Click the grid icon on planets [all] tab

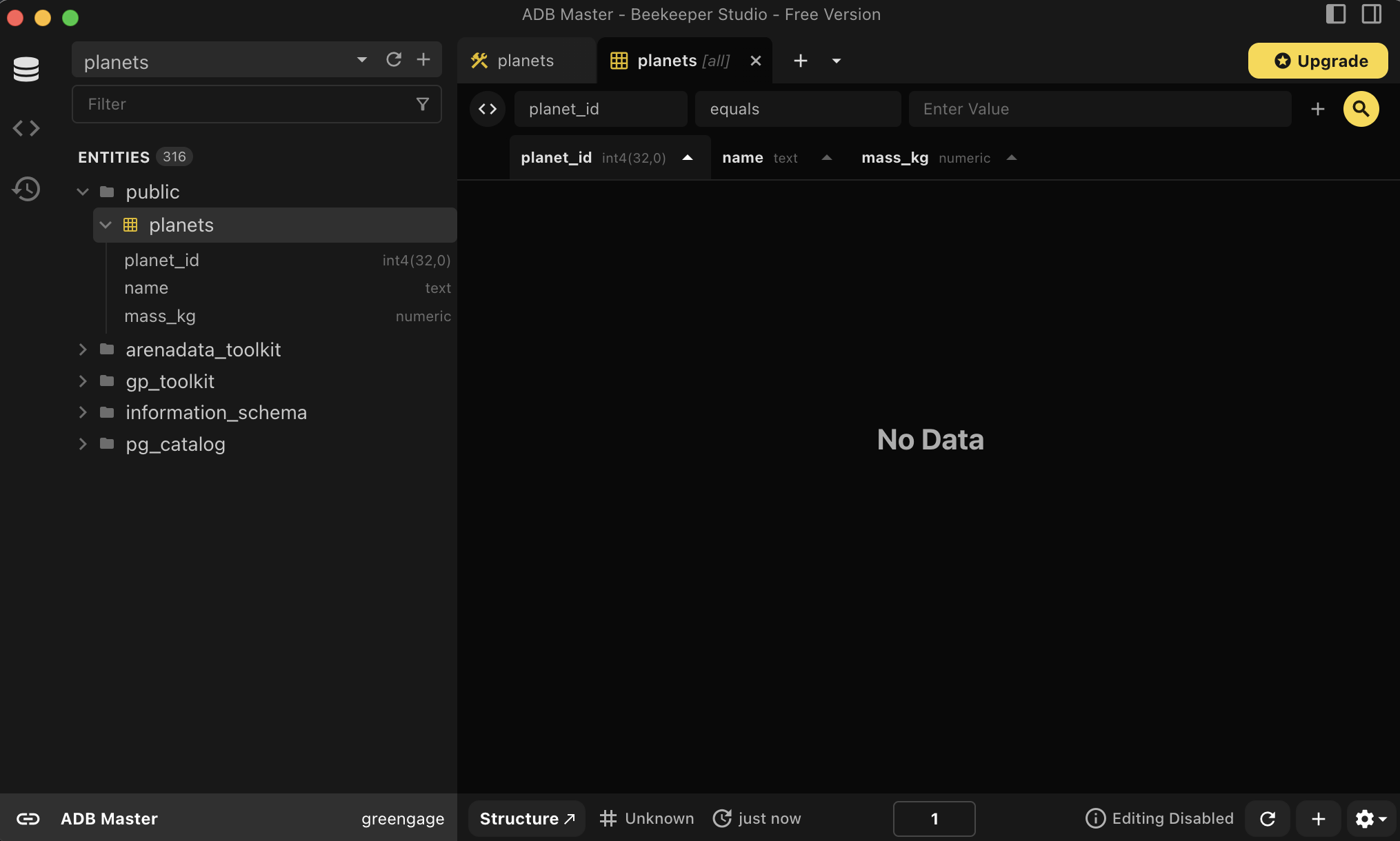click(x=619, y=61)
